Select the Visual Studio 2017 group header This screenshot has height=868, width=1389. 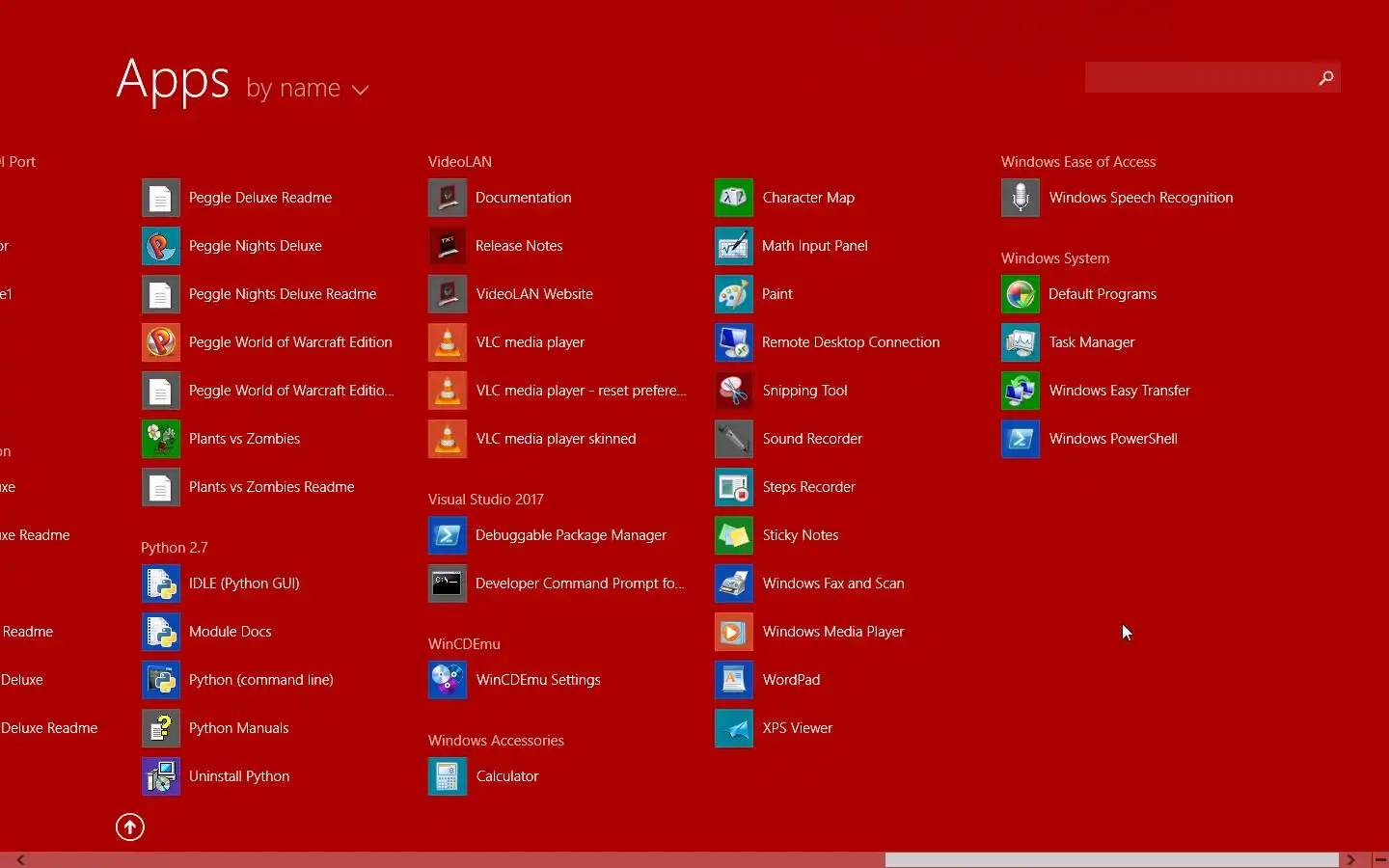coord(486,500)
